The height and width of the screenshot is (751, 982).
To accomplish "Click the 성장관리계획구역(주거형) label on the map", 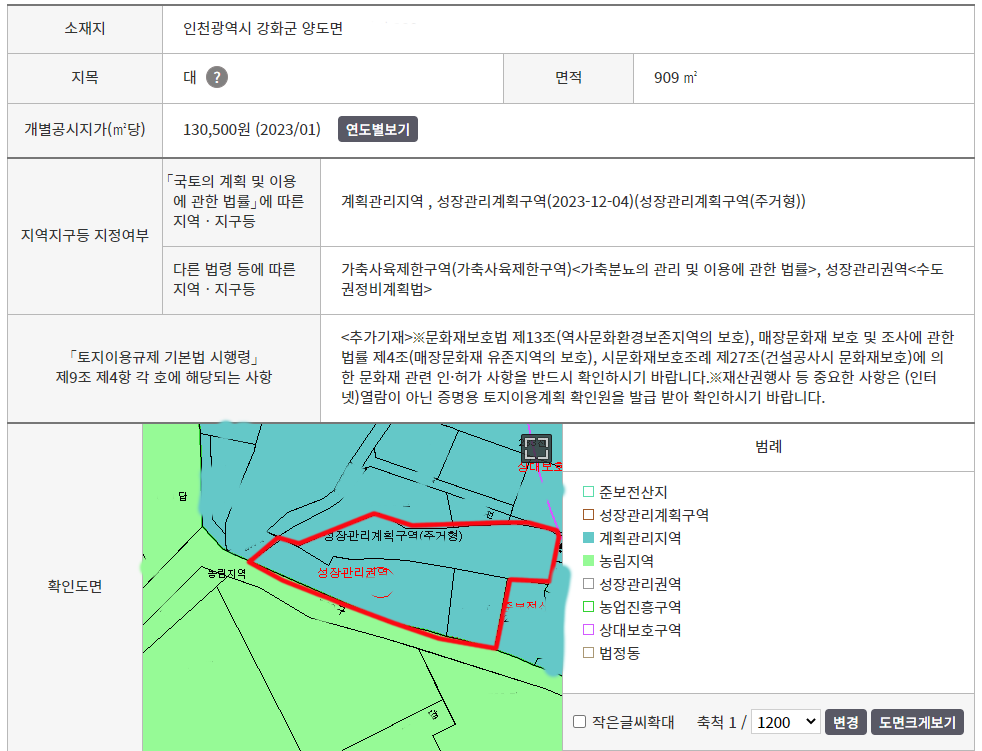I will point(393,536).
